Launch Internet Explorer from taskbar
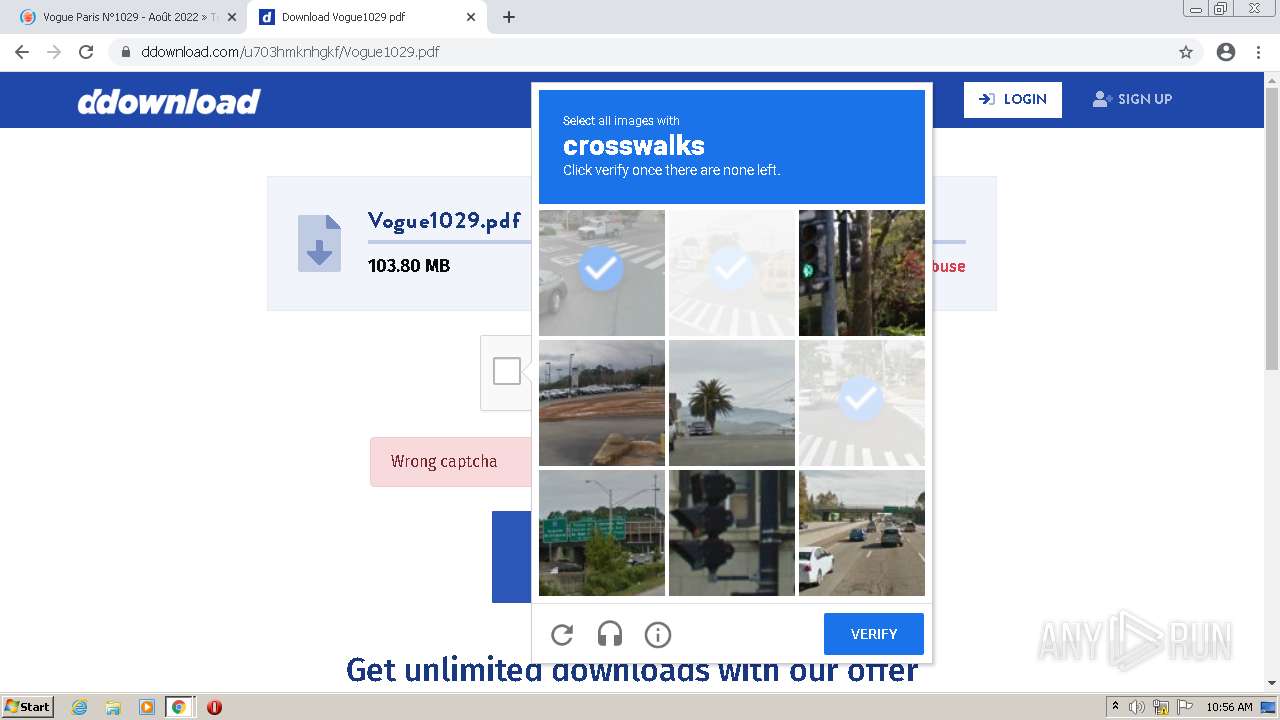 tap(80, 707)
